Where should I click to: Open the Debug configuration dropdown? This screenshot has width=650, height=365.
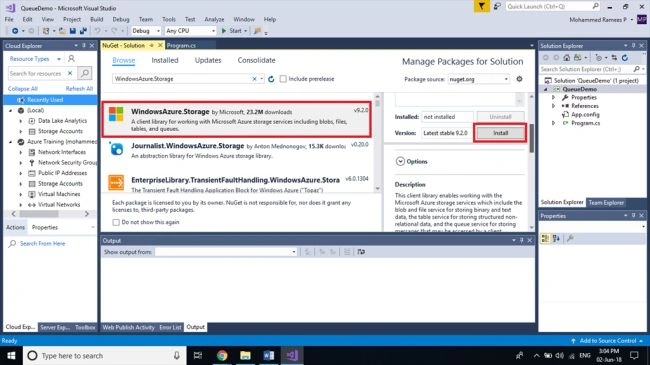click(146, 31)
